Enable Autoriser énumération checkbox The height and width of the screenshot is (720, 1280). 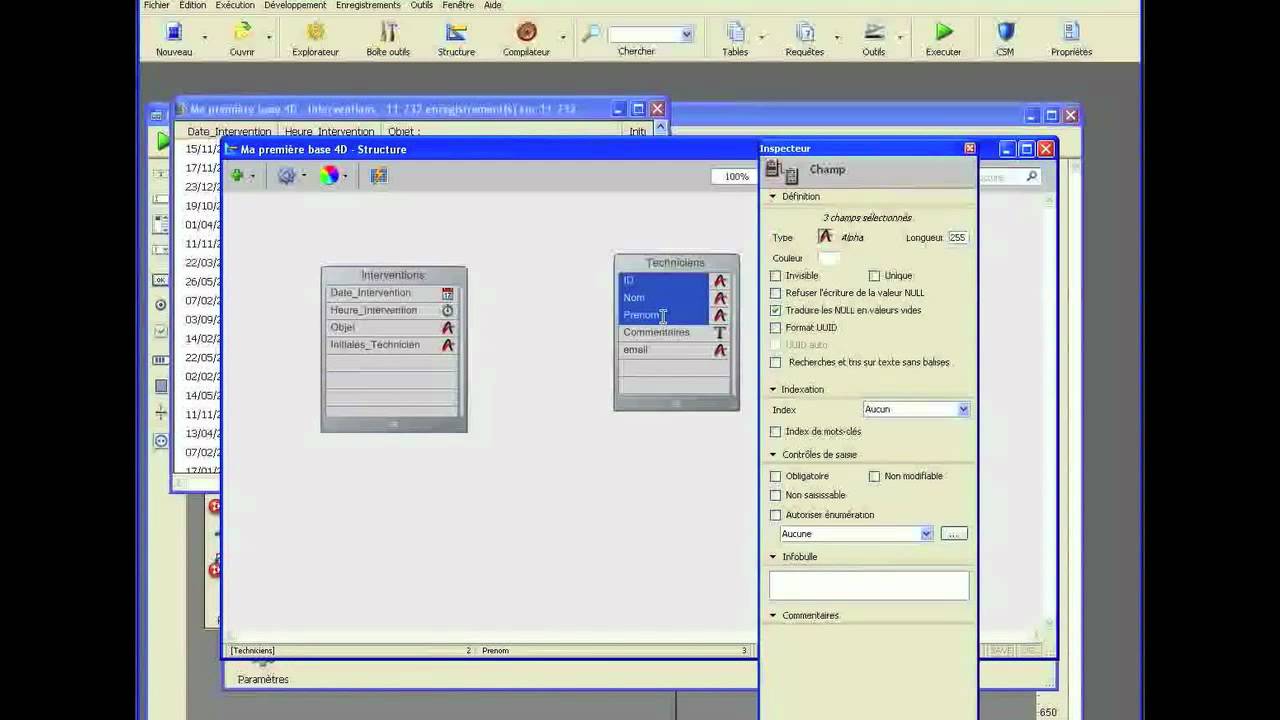775,515
